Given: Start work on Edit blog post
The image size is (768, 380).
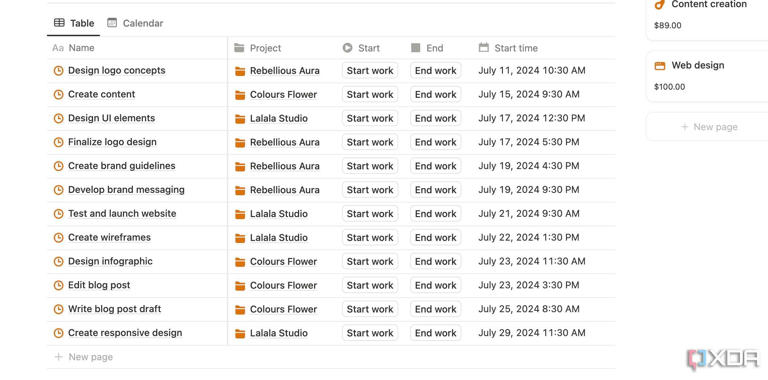Looking at the screenshot, I should (x=370, y=285).
